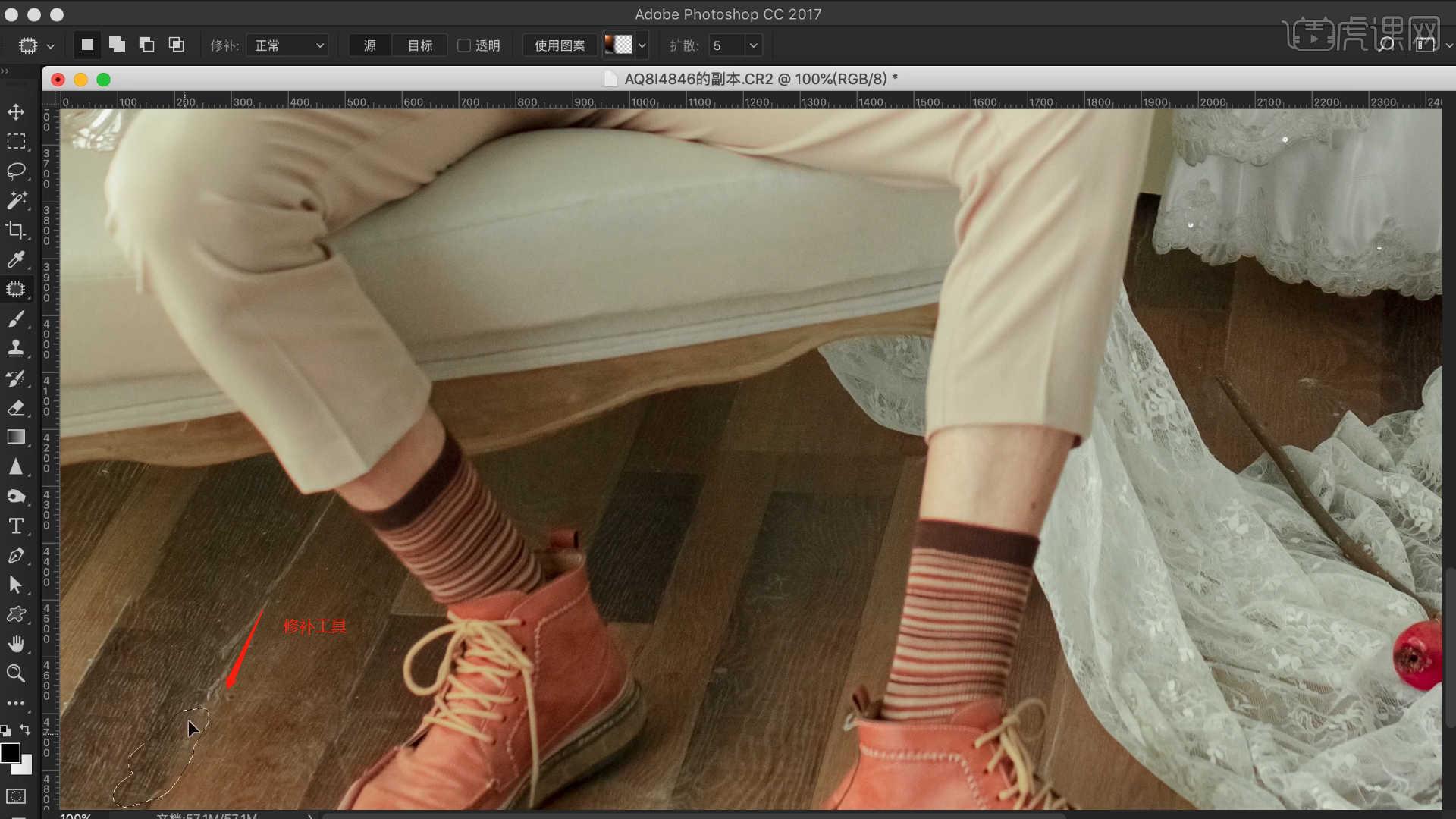Image resolution: width=1456 pixels, height=819 pixels.
Task: Toggle Quick Mask mode icon
Action: tap(16, 796)
